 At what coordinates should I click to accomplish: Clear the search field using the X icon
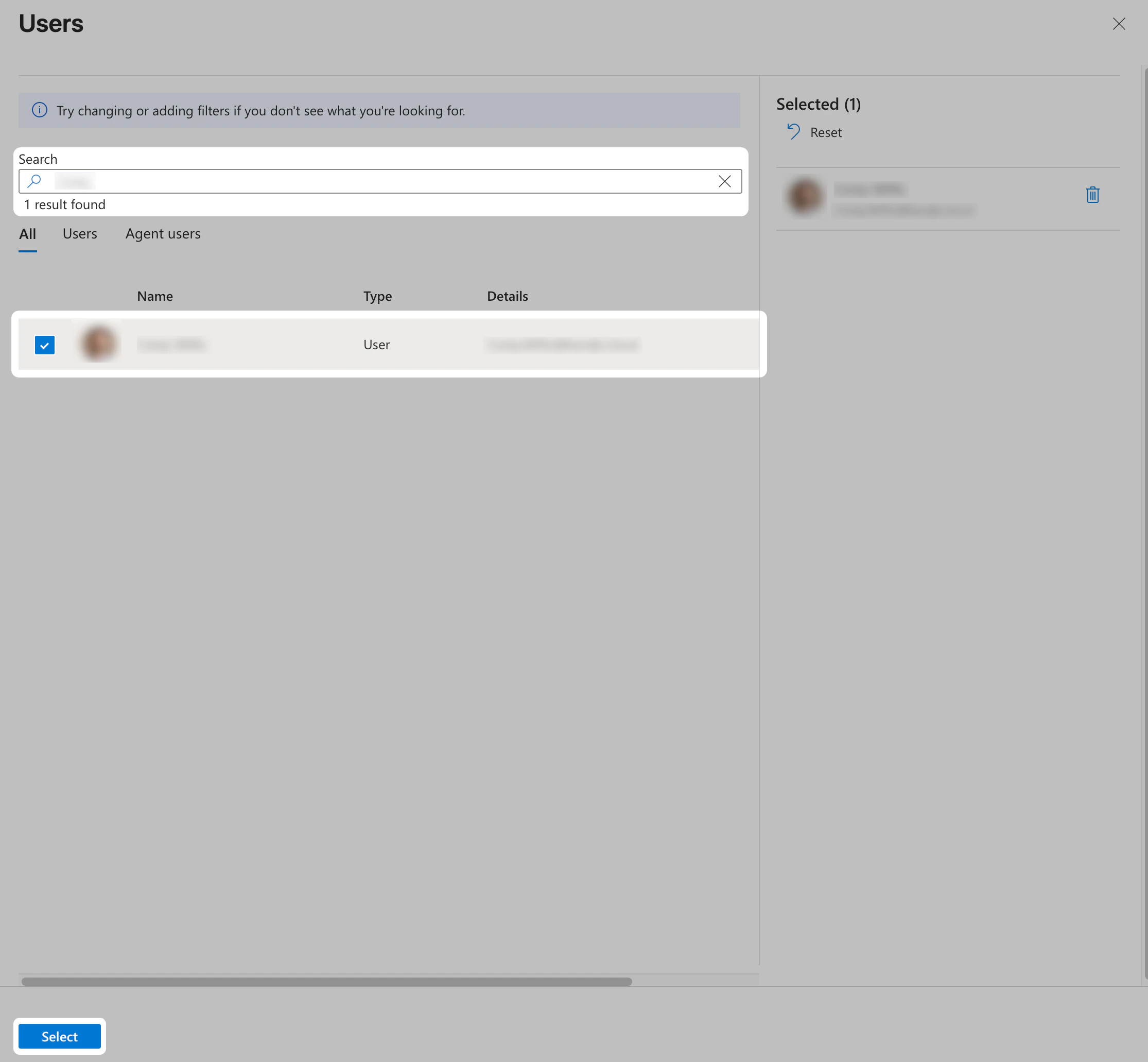tap(725, 181)
